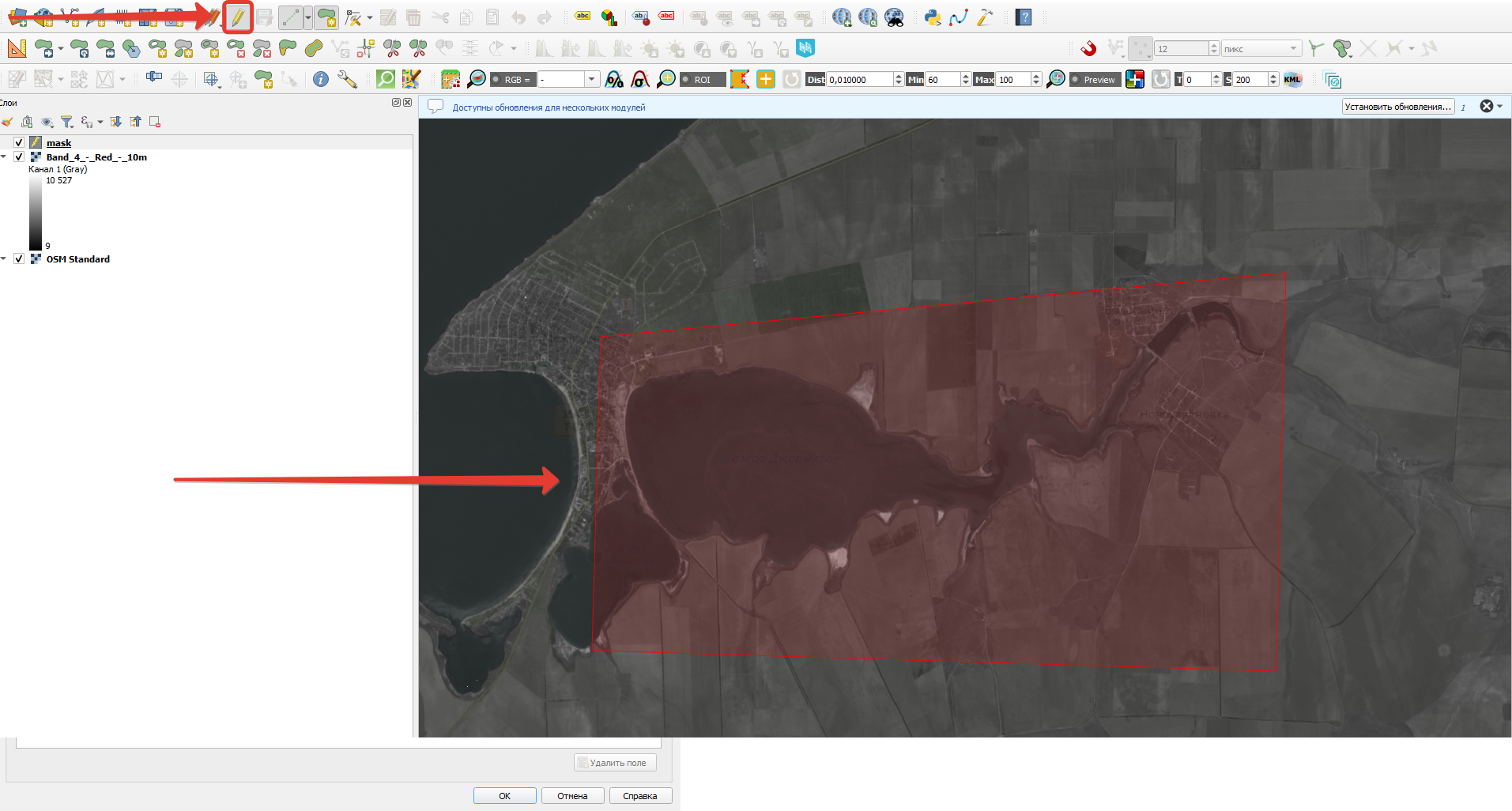This screenshot has height=811, width=1512.
Task: Increase the T value spinner
Action: coord(1216,76)
